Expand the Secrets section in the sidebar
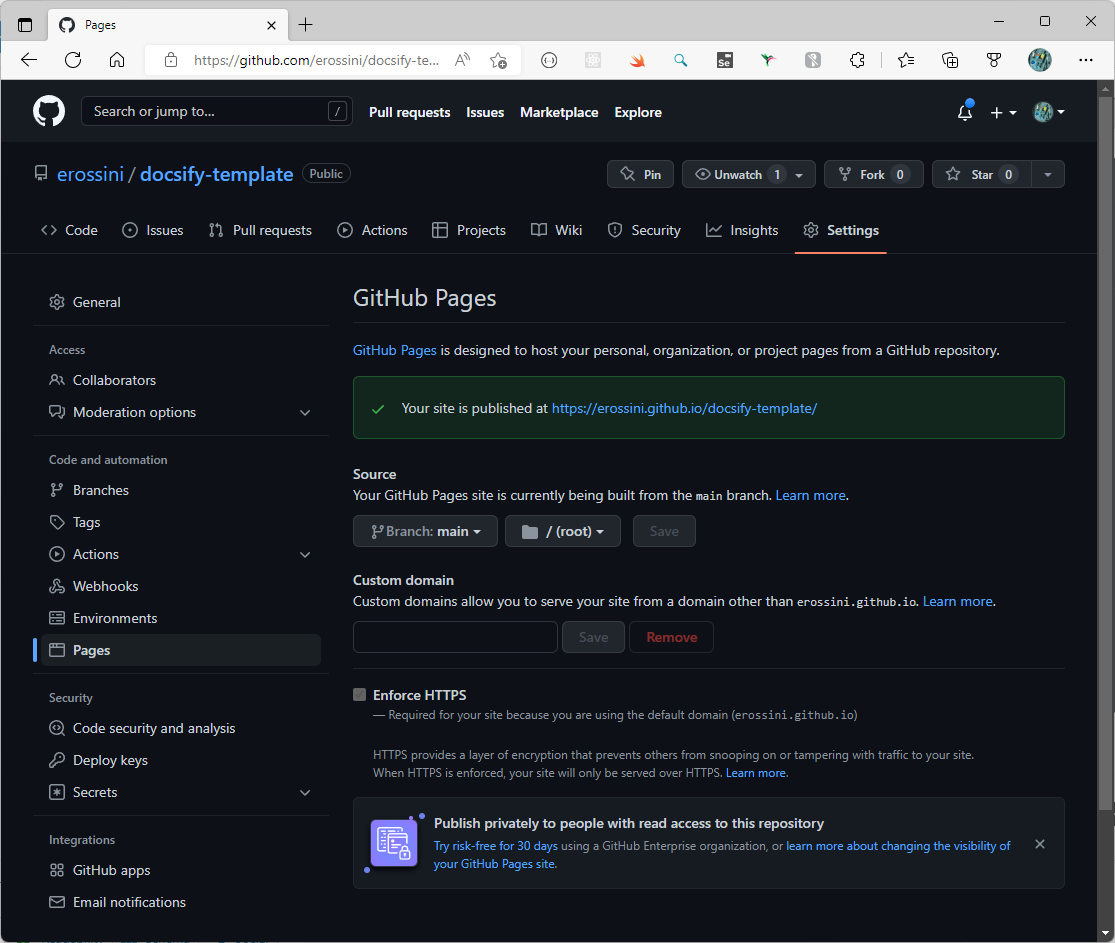This screenshot has width=1115, height=943. 305,792
